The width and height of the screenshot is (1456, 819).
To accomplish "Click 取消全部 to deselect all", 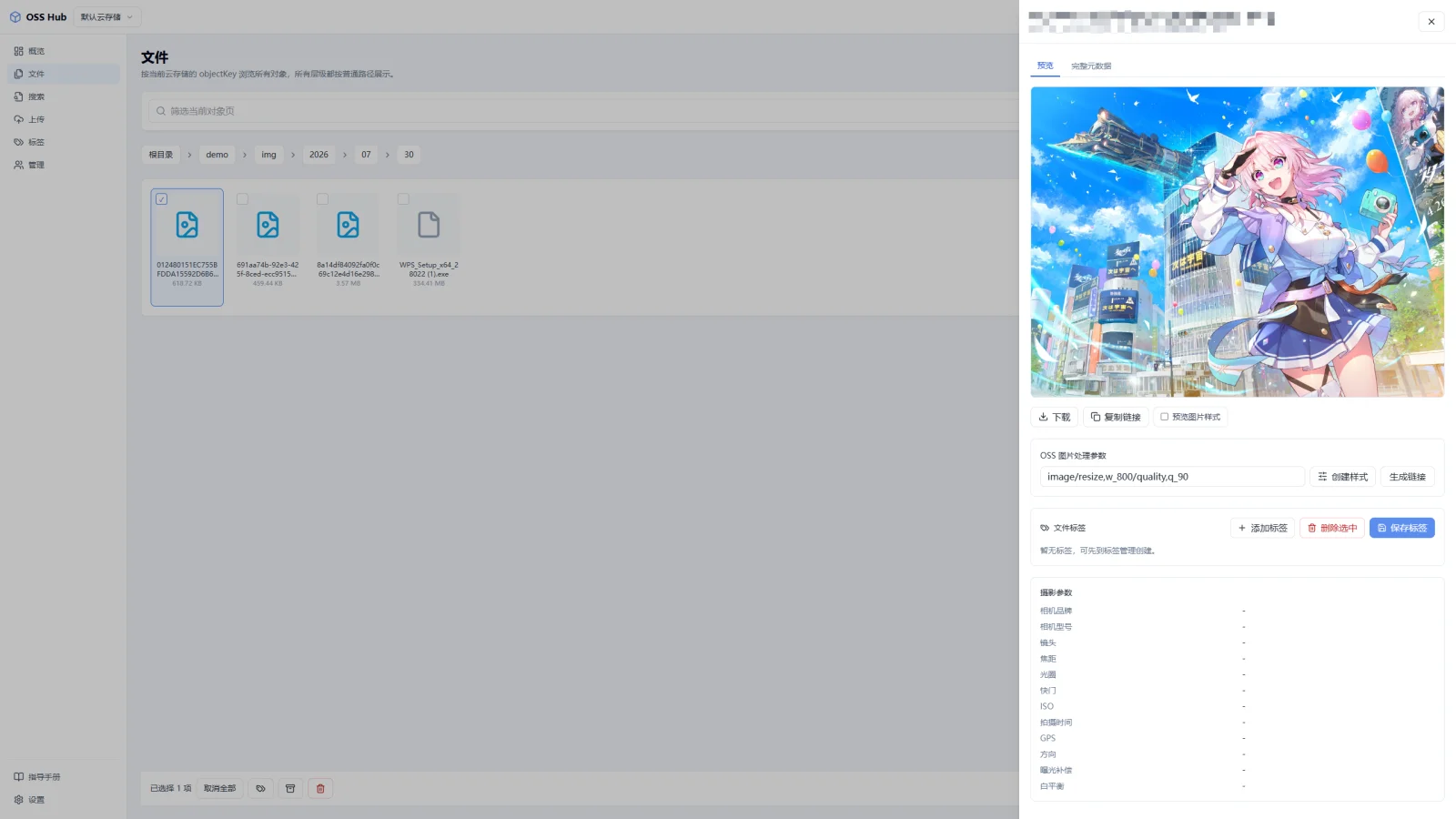I will coord(219,788).
